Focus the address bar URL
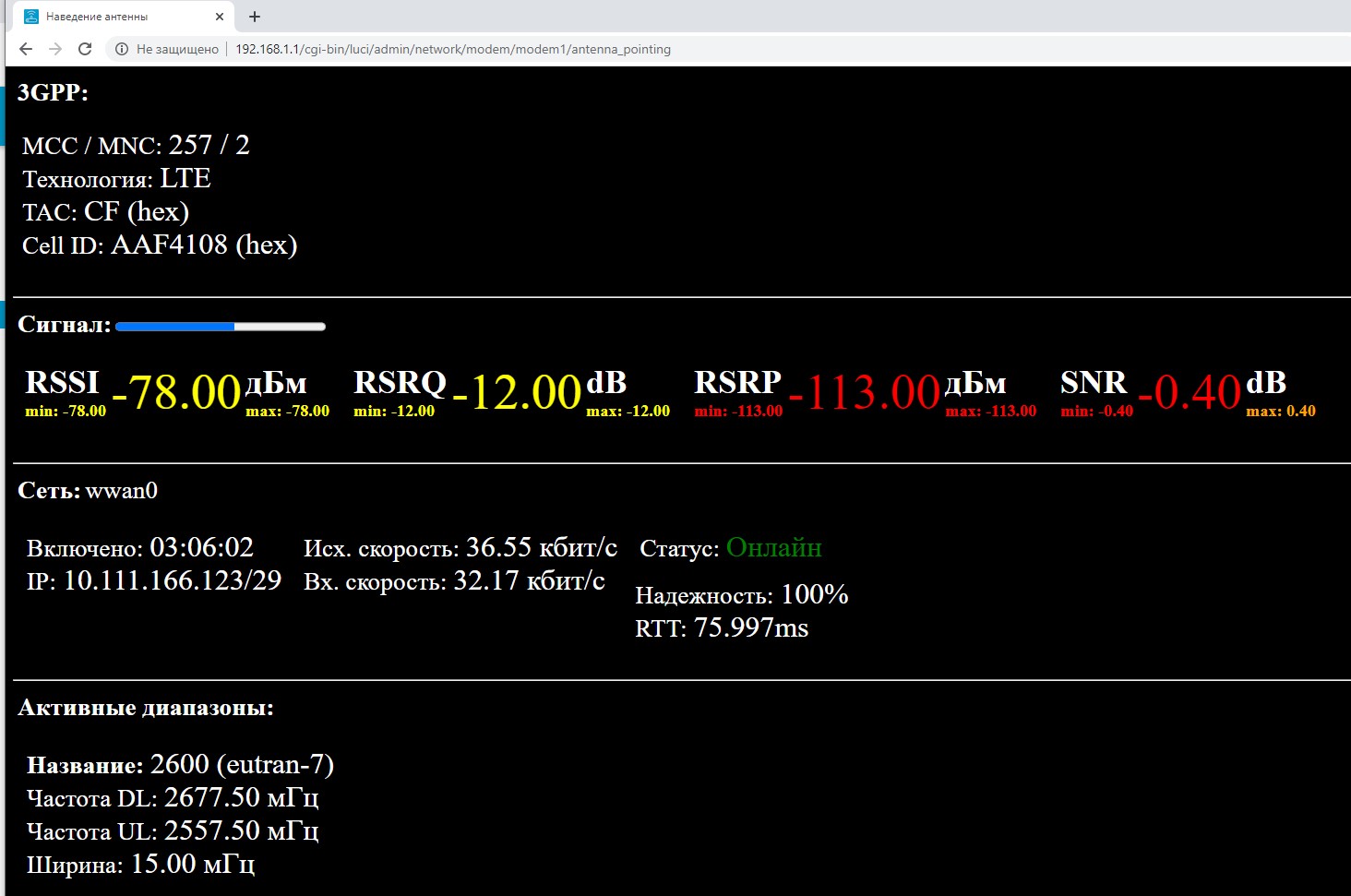This screenshot has width=1351, height=896. click(x=452, y=49)
